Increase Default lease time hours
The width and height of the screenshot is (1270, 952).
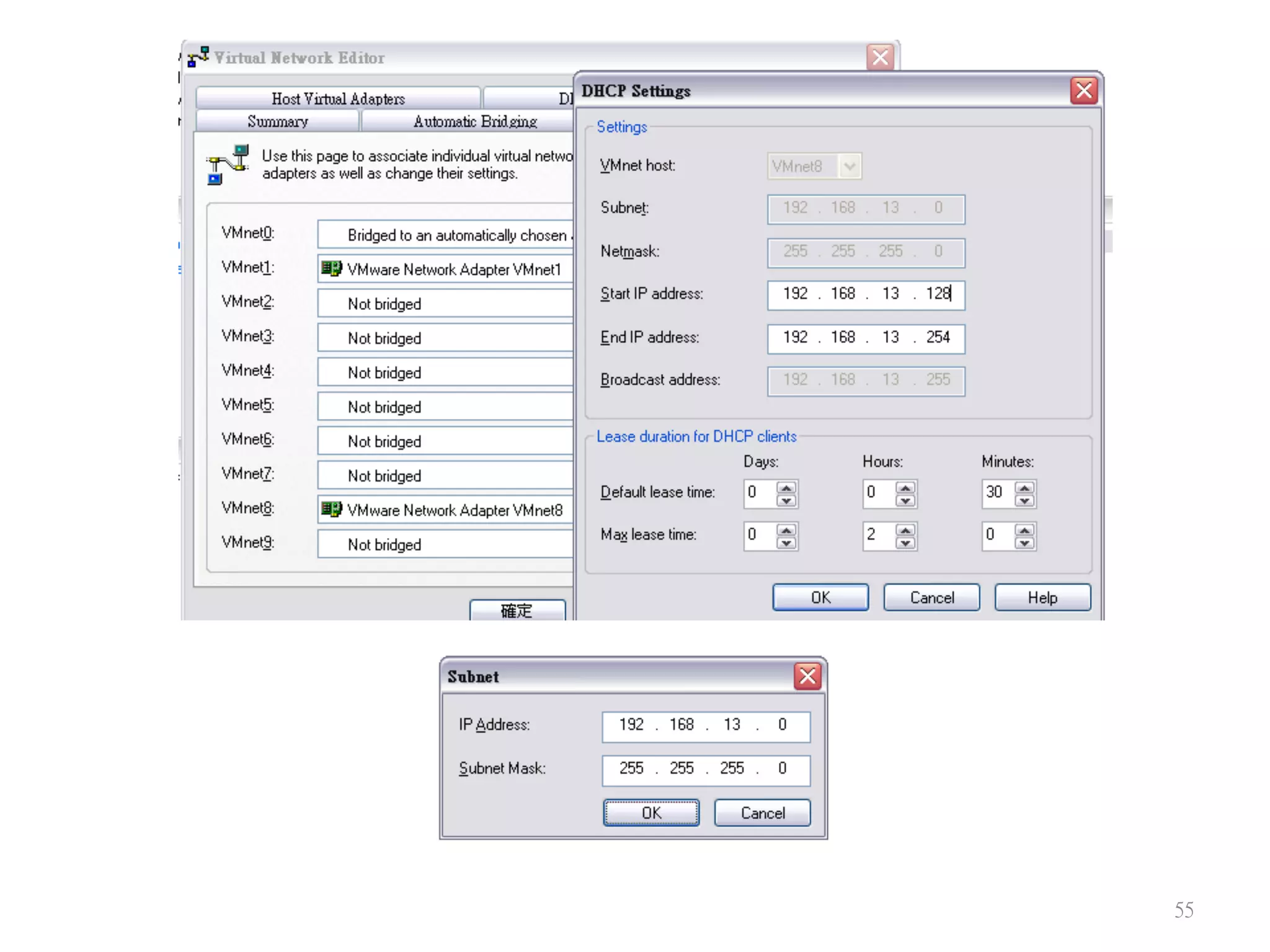coord(905,488)
